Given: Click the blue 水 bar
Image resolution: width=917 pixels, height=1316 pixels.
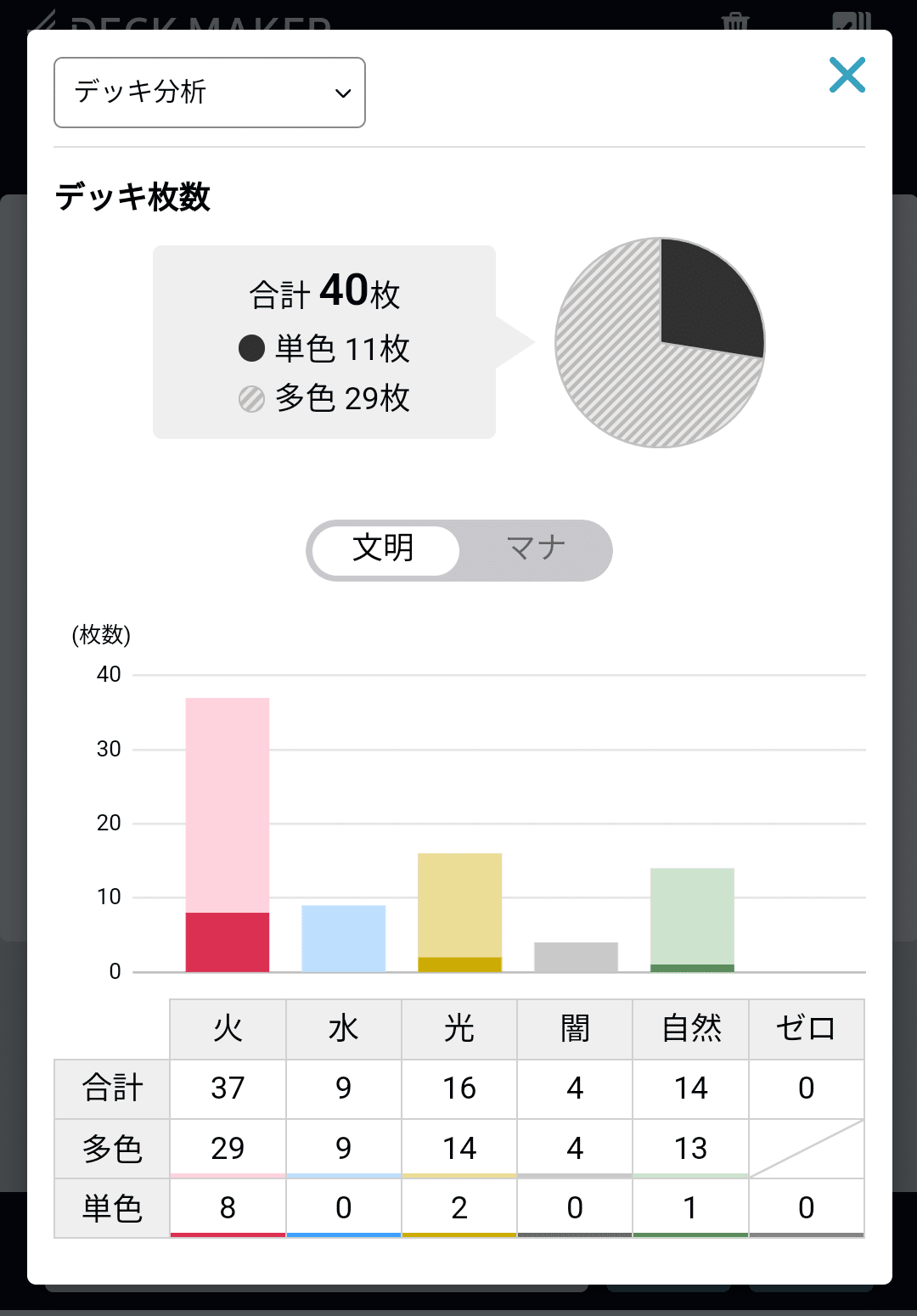Looking at the screenshot, I should click(x=344, y=939).
